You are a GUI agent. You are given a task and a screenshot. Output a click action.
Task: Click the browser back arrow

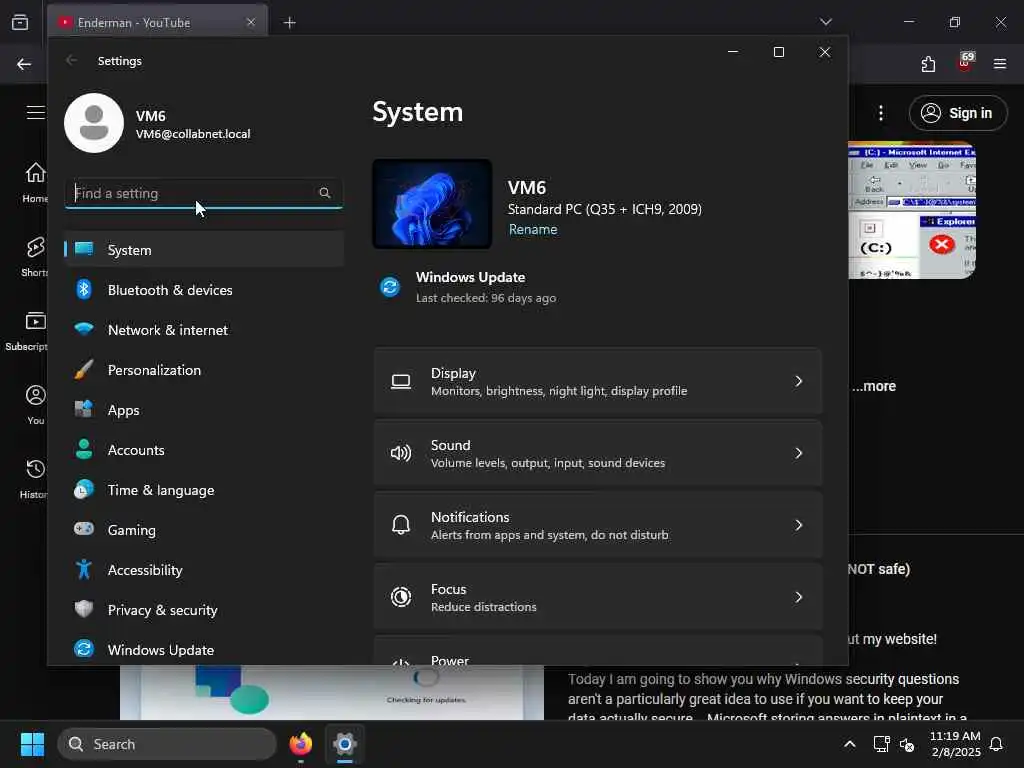coord(24,64)
